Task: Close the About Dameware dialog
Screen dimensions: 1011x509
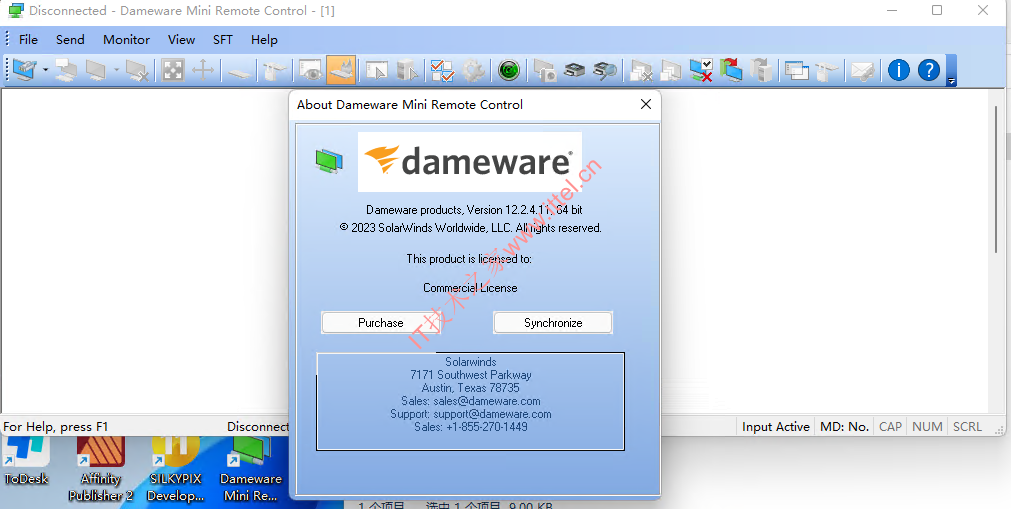Action: [x=645, y=105]
